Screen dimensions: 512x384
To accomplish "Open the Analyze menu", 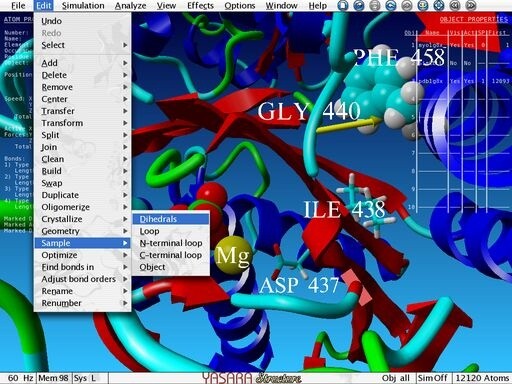I will (x=130, y=6).
